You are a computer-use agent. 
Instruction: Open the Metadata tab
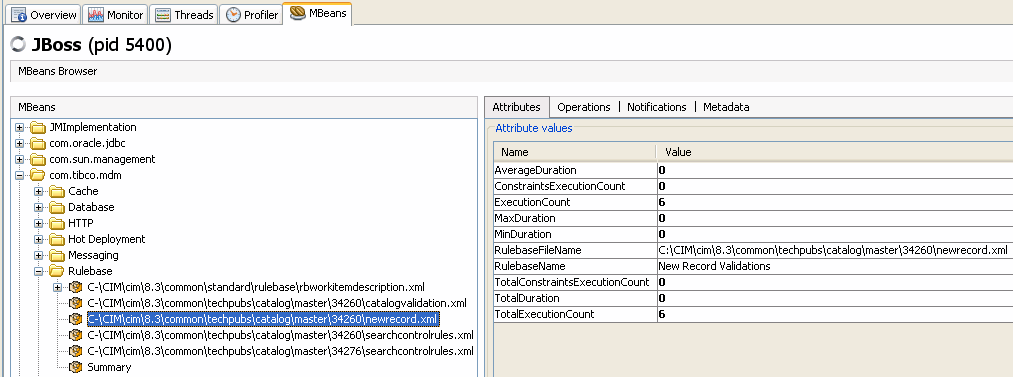click(x=726, y=107)
